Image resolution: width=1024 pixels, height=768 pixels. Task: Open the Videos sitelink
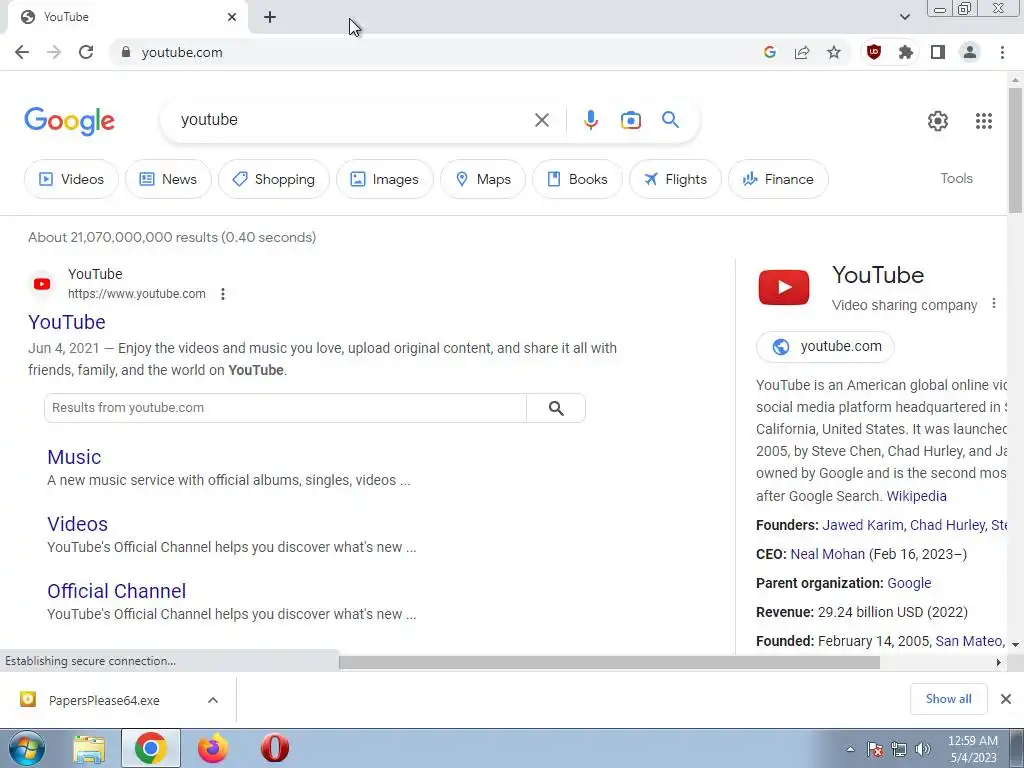click(77, 524)
